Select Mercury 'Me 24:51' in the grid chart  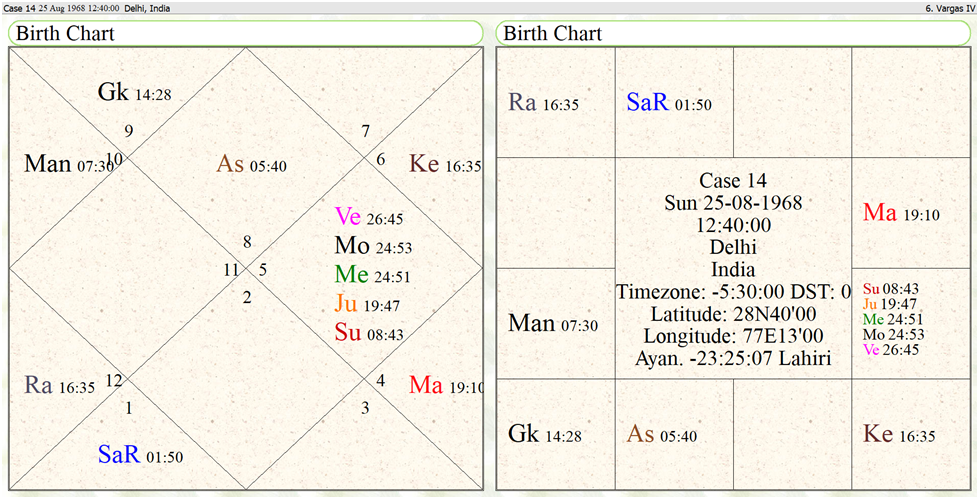coord(891,319)
